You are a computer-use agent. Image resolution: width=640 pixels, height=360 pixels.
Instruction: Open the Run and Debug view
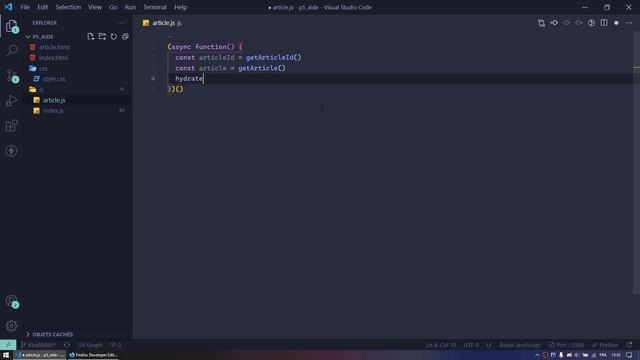click(11, 100)
